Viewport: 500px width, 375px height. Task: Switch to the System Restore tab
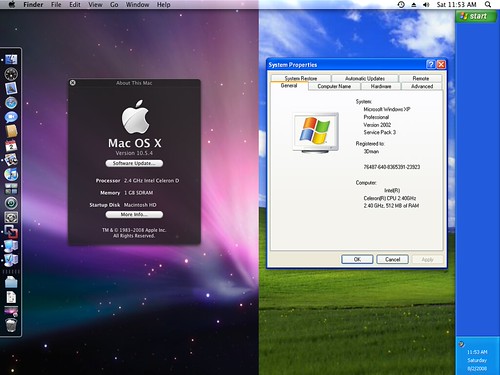(301, 78)
